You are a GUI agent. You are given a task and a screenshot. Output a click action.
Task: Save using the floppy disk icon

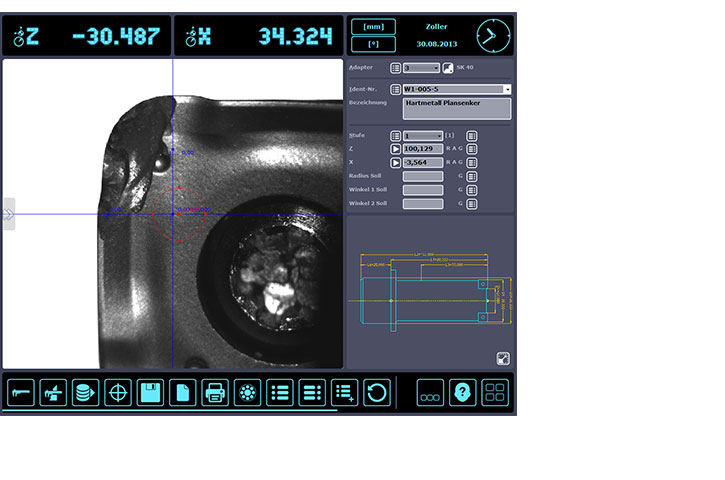(150, 392)
